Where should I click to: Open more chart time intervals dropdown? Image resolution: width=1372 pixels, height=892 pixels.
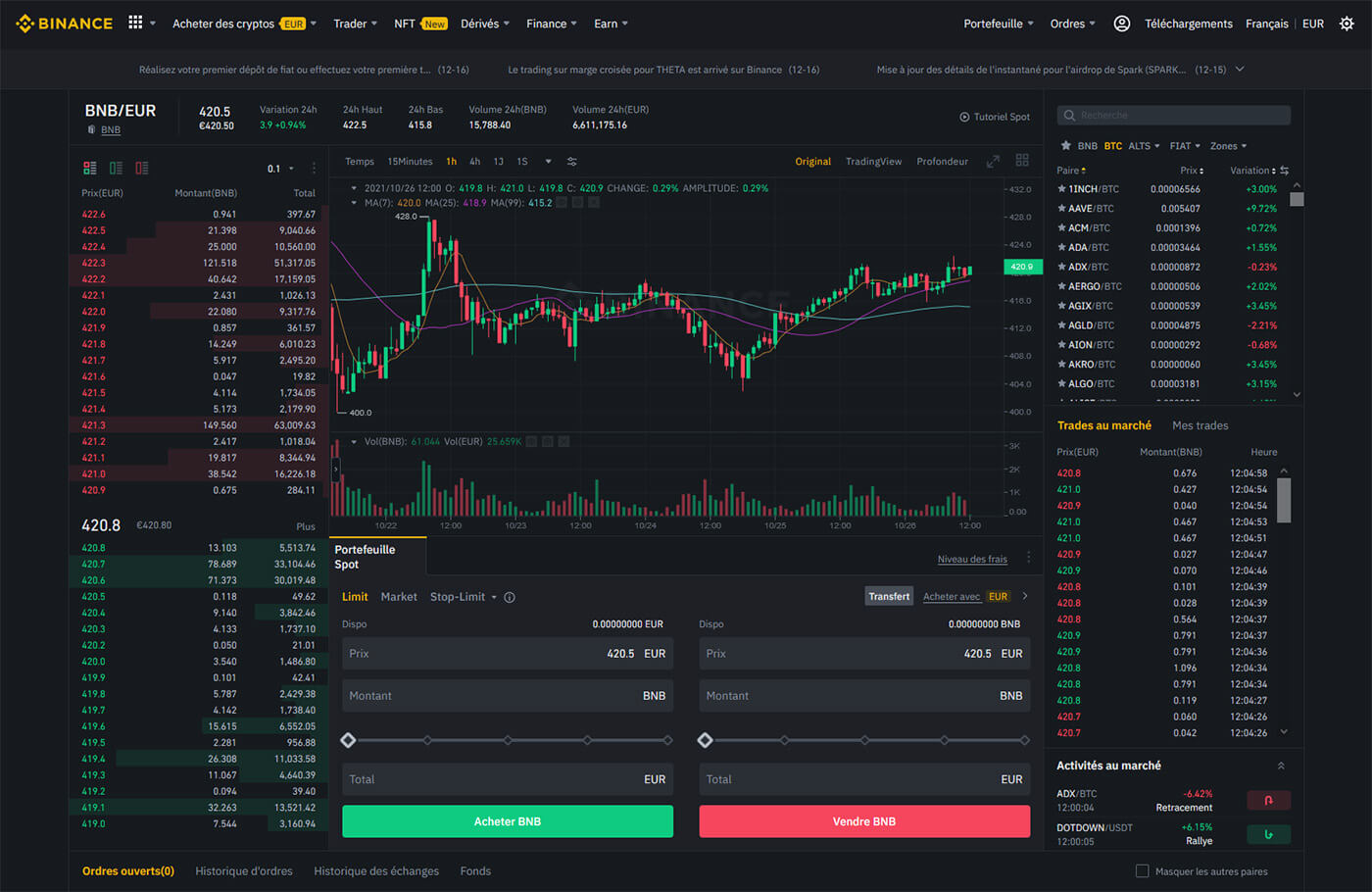click(548, 162)
